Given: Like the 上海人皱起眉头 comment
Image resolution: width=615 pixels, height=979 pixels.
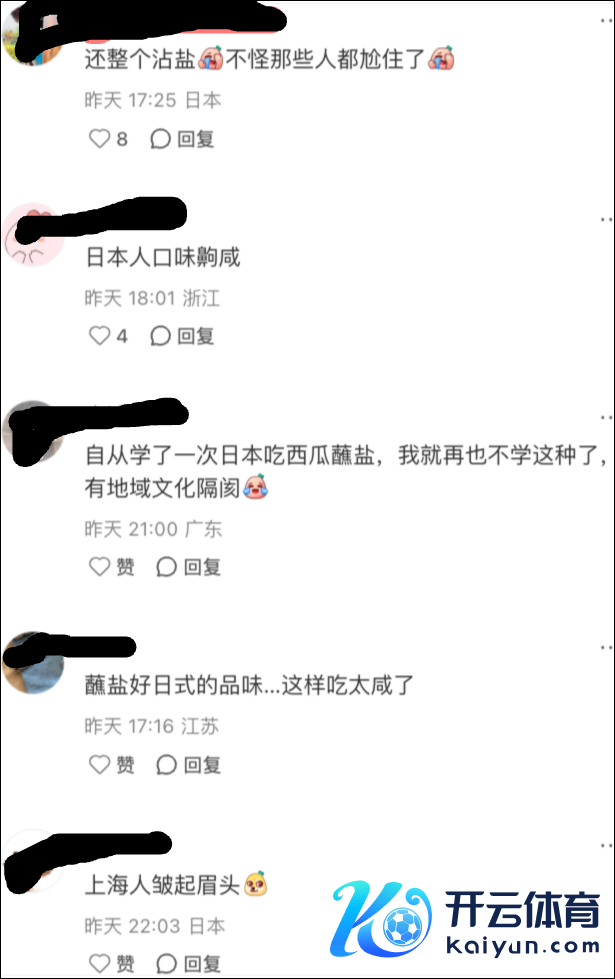Looking at the screenshot, I should pos(99,963).
